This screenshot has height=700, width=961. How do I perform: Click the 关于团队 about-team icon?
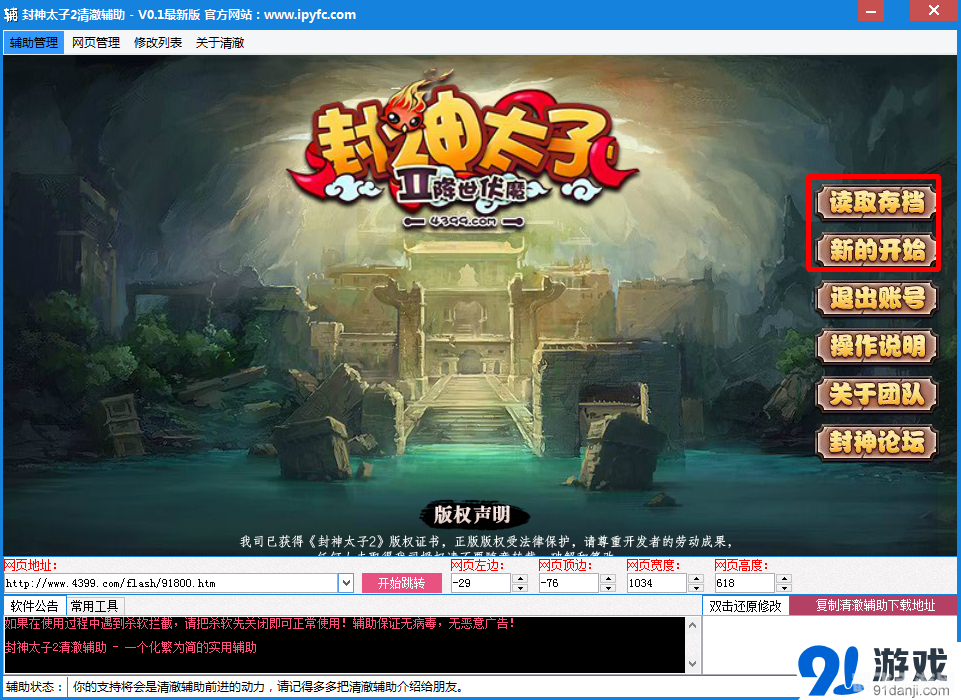[x=875, y=395]
